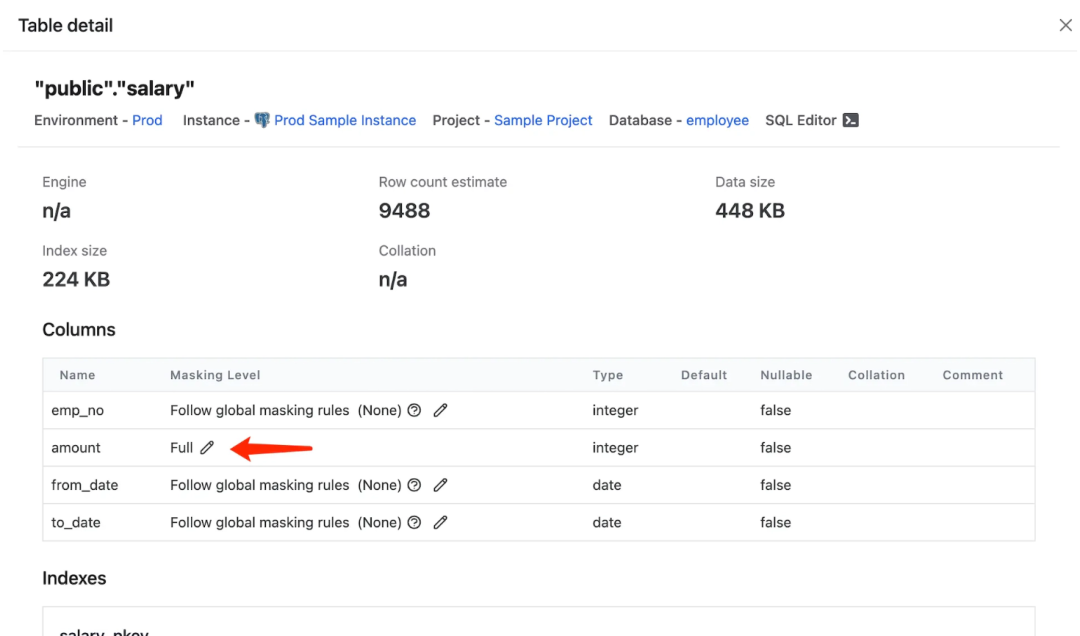
Task: Click the Type column header
Action: [x=607, y=375]
